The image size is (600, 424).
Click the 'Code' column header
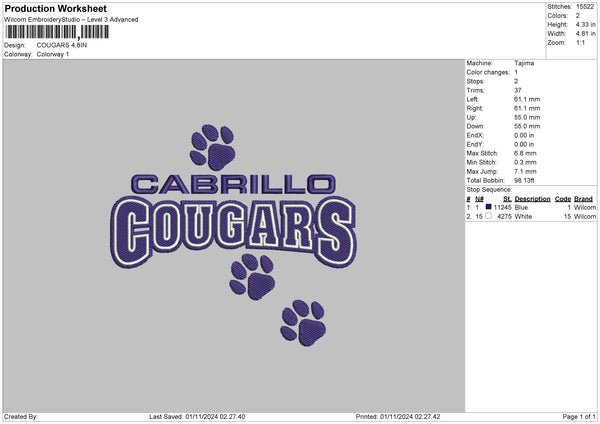click(563, 199)
